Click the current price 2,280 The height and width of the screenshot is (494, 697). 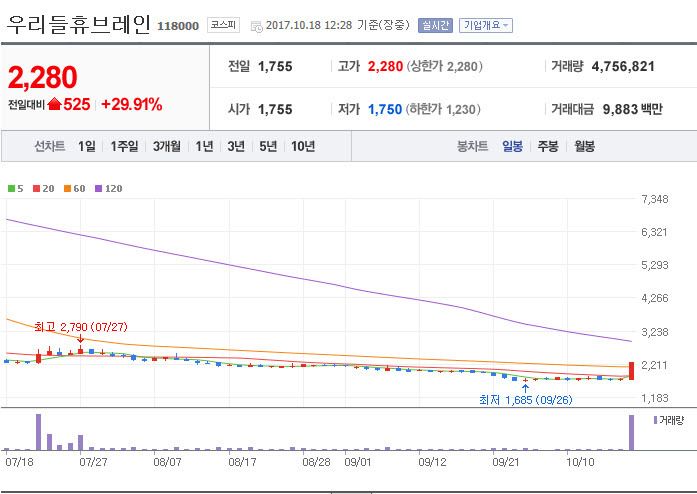pos(43,77)
